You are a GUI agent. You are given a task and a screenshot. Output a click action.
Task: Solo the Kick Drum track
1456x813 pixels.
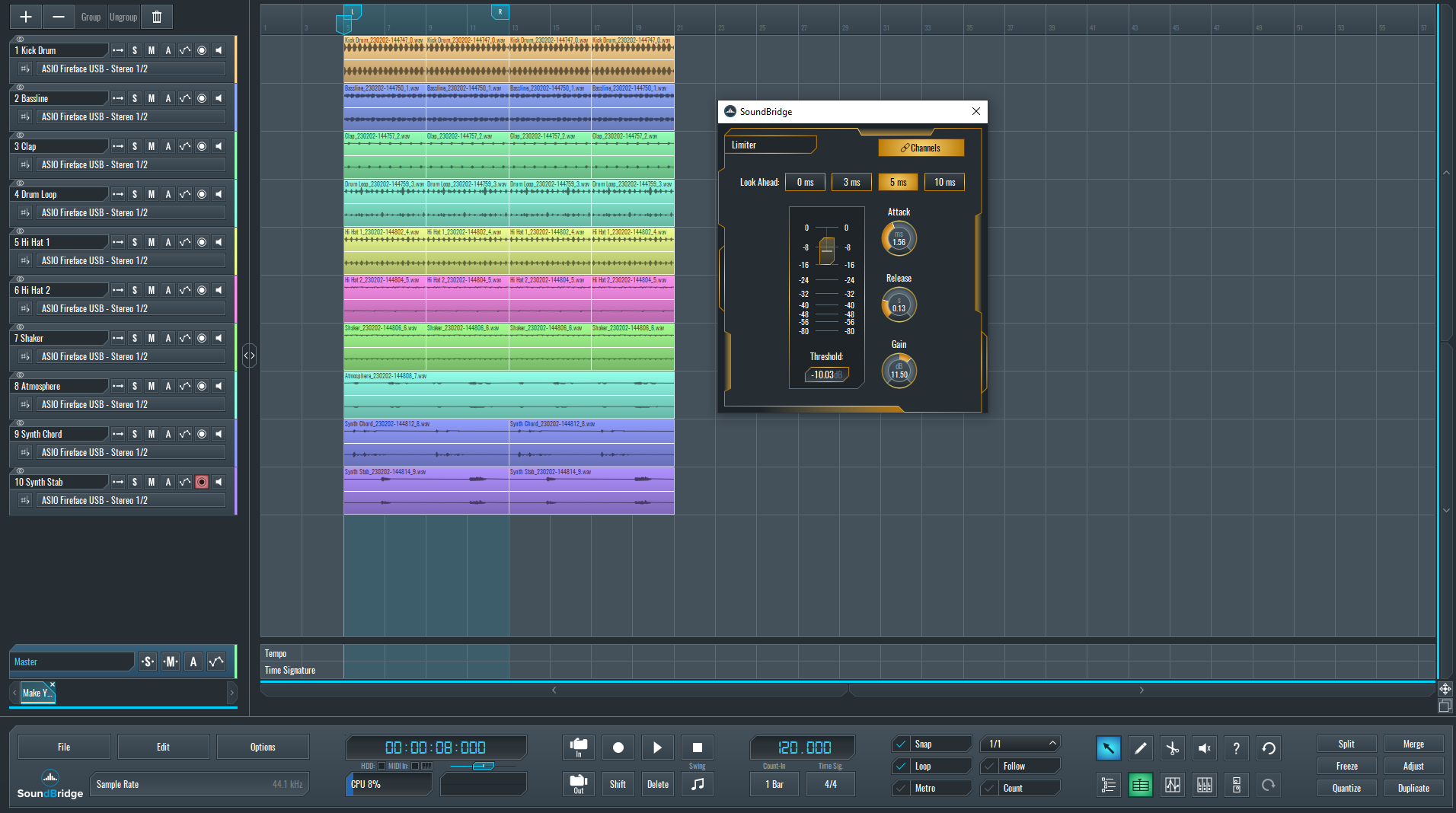(x=135, y=50)
